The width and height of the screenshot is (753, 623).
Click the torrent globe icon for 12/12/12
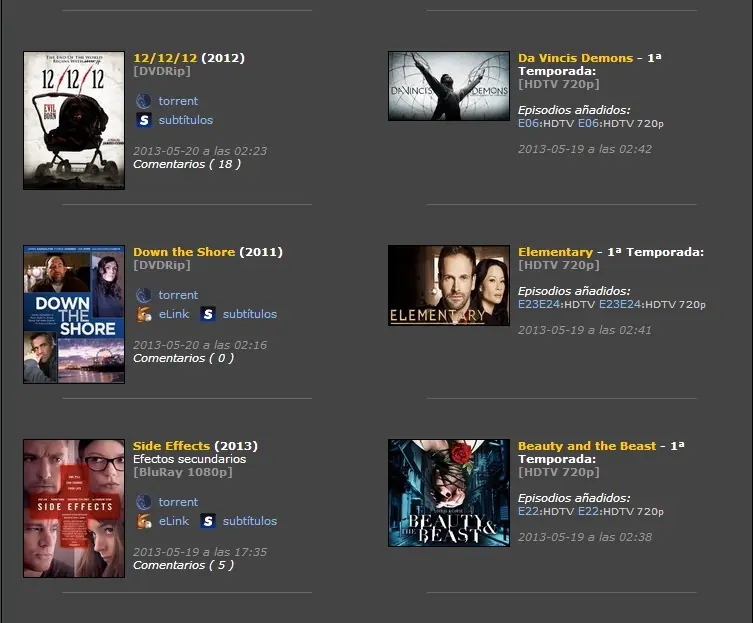[x=144, y=101]
